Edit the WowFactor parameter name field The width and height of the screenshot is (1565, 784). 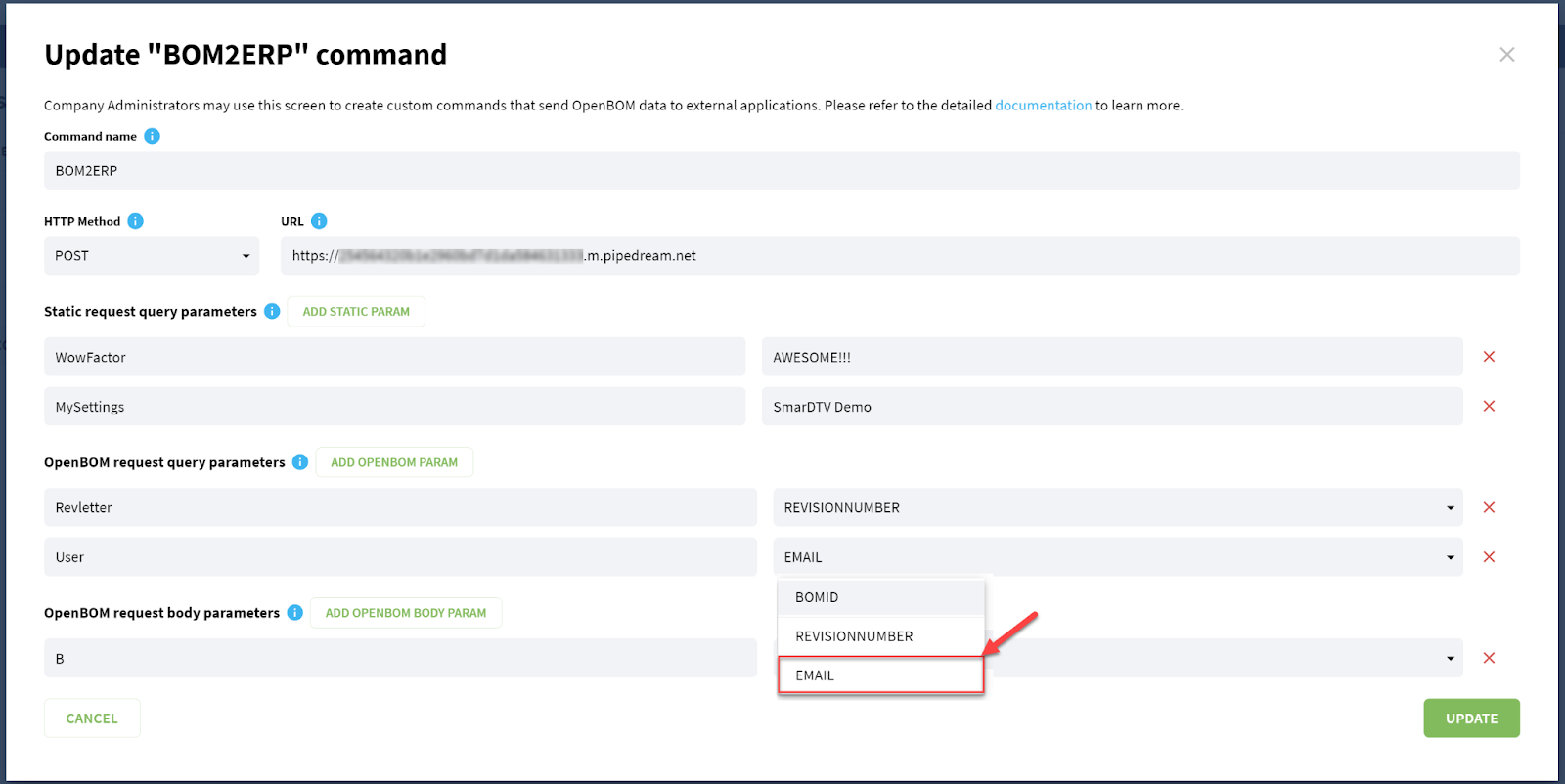point(394,357)
